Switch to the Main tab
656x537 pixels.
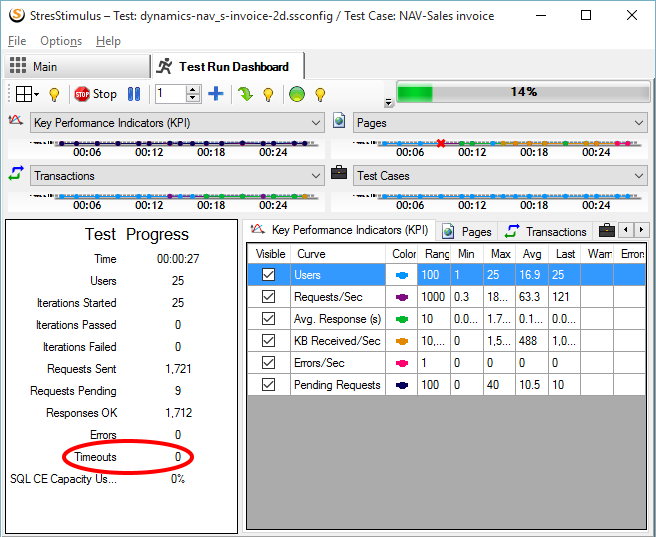click(77, 66)
